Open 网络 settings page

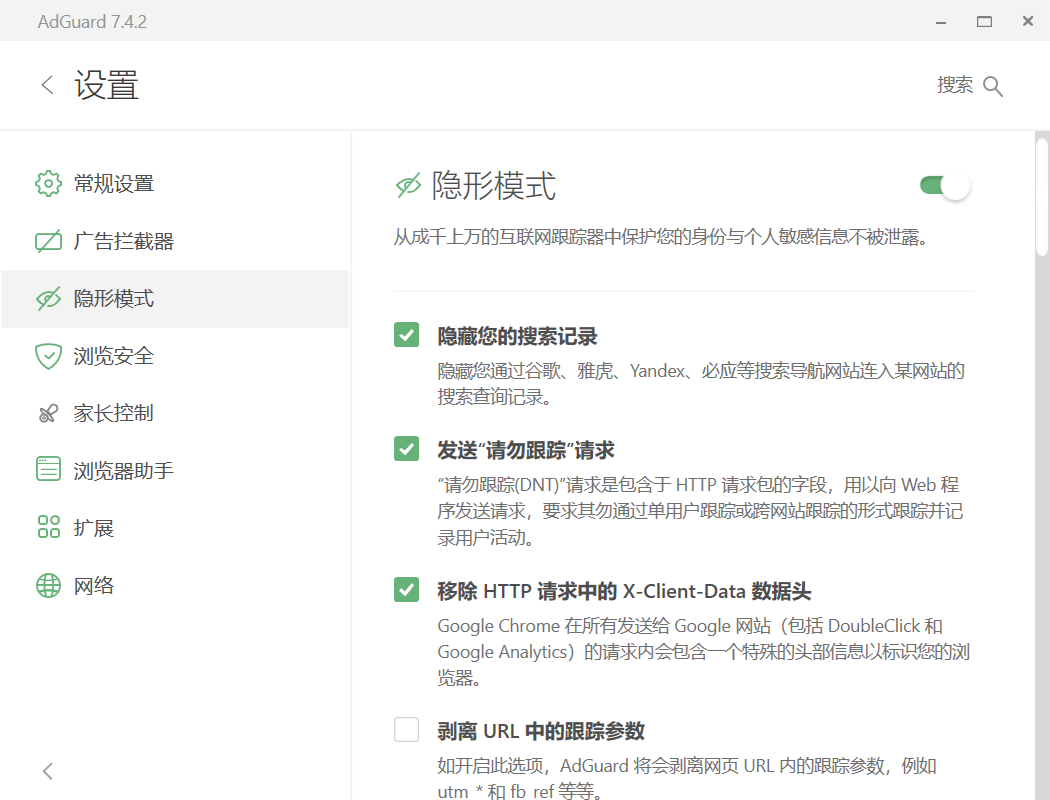[175, 586]
